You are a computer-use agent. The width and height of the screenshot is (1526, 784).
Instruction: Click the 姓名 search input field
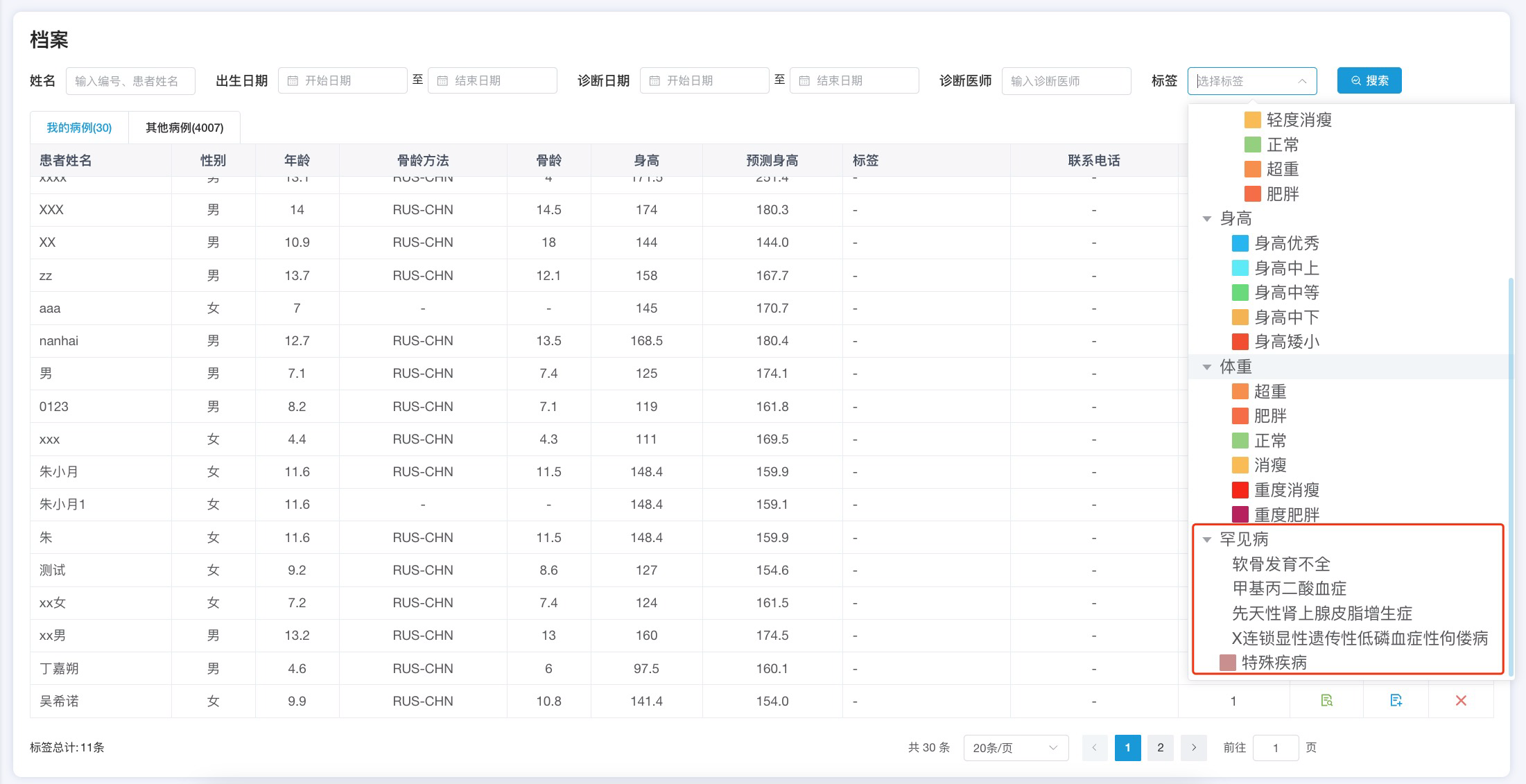coord(130,80)
